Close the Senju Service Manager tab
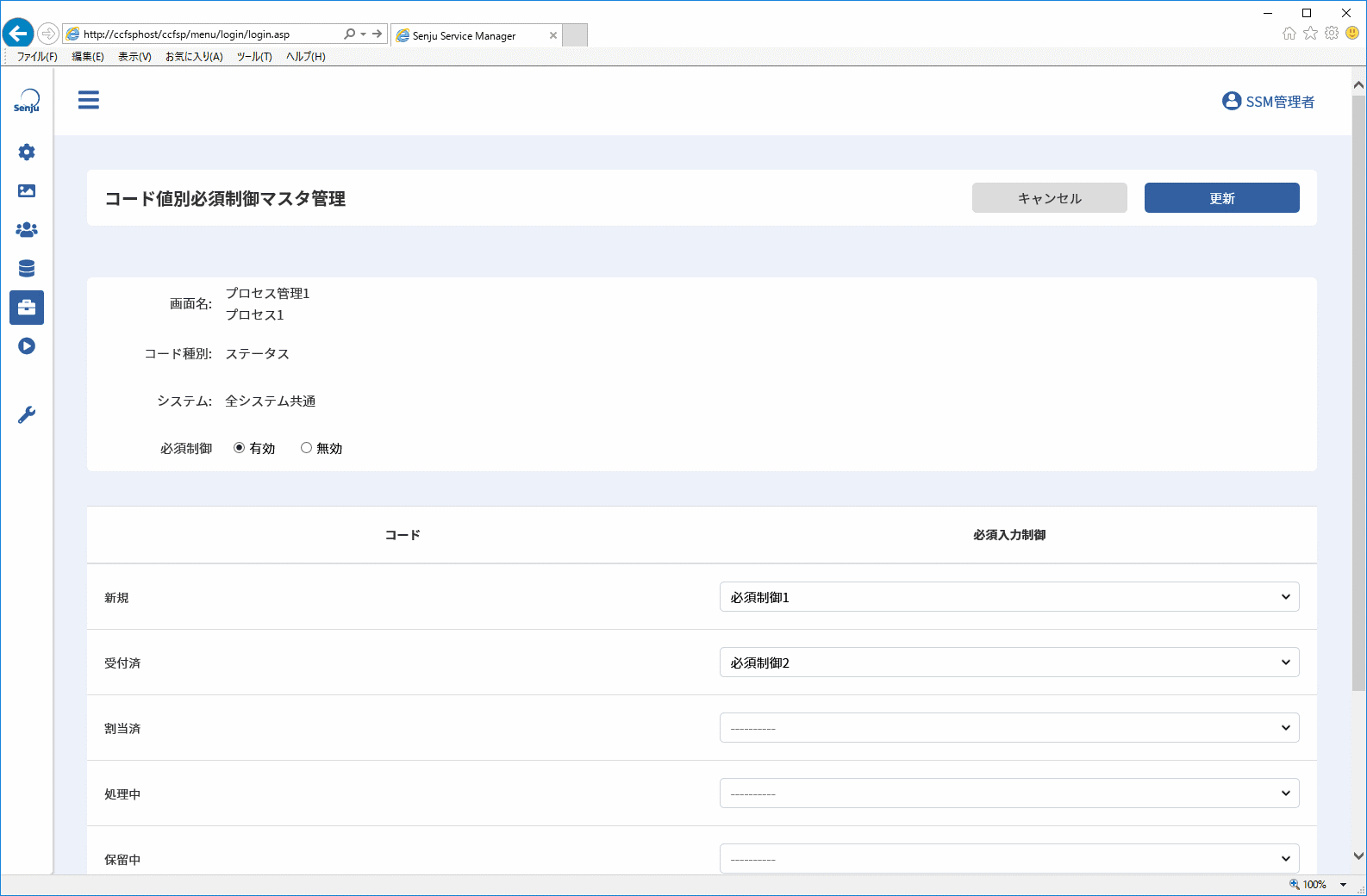This screenshot has width=1367, height=896. 553,35
